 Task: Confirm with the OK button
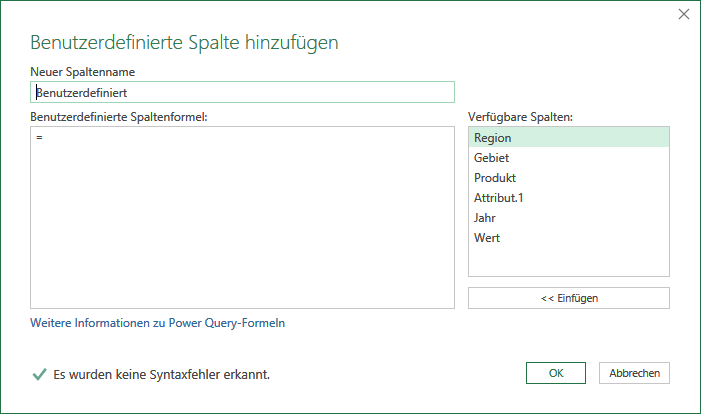coord(556,373)
